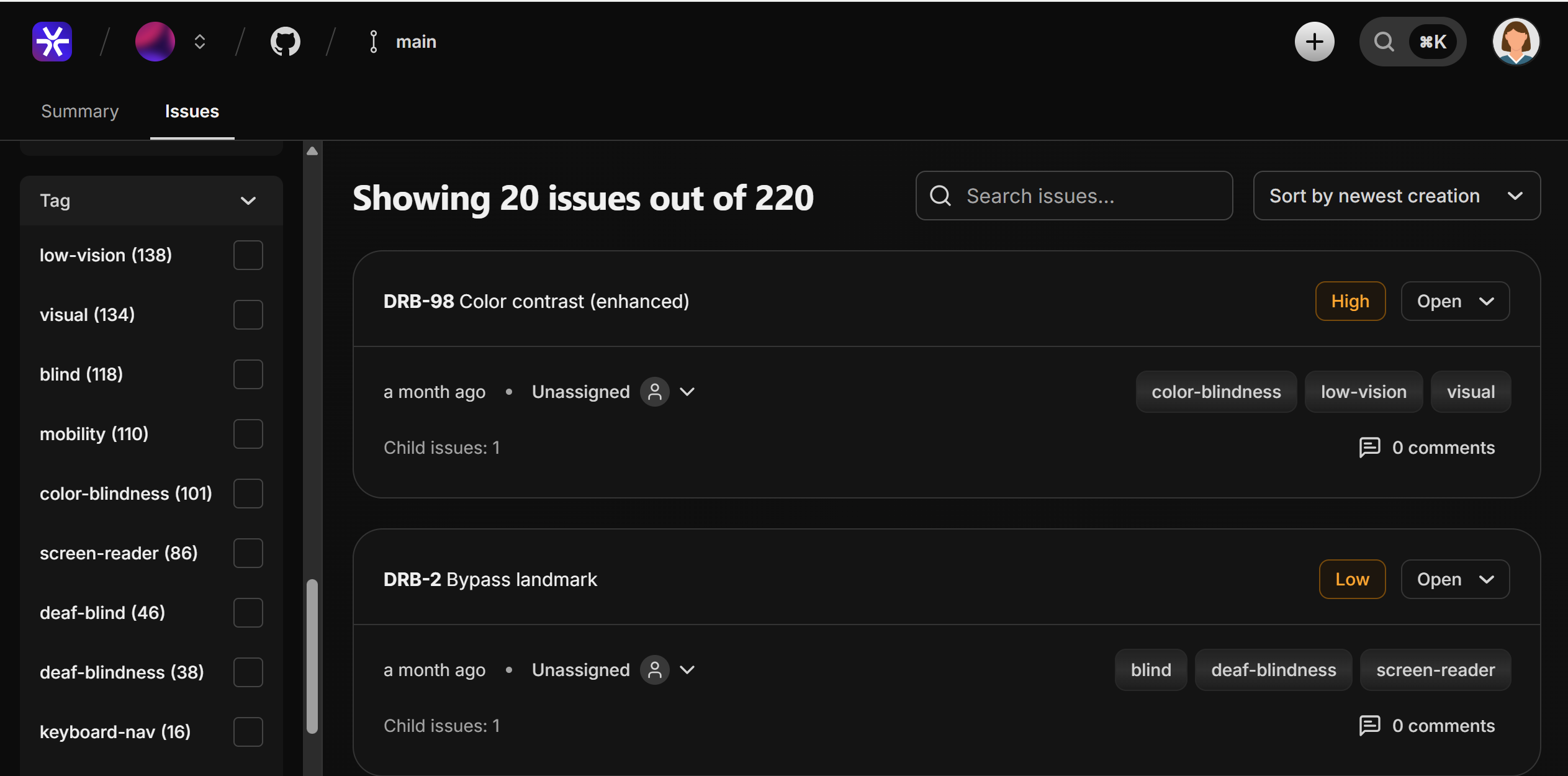
Task: Click the comments icon on DRB-98
Action: [x=1369, y=447]
